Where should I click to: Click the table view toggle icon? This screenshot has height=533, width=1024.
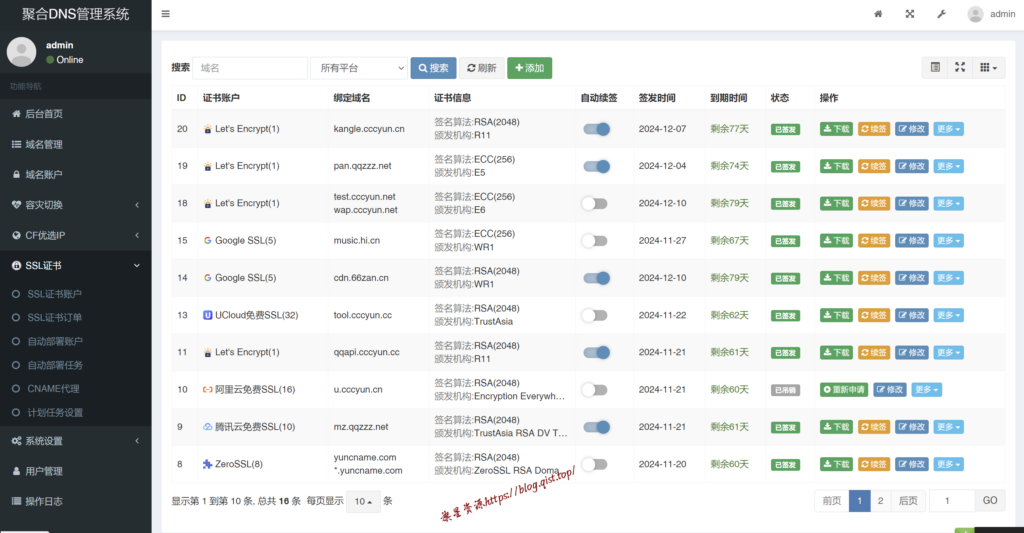(x=935, y=67)
